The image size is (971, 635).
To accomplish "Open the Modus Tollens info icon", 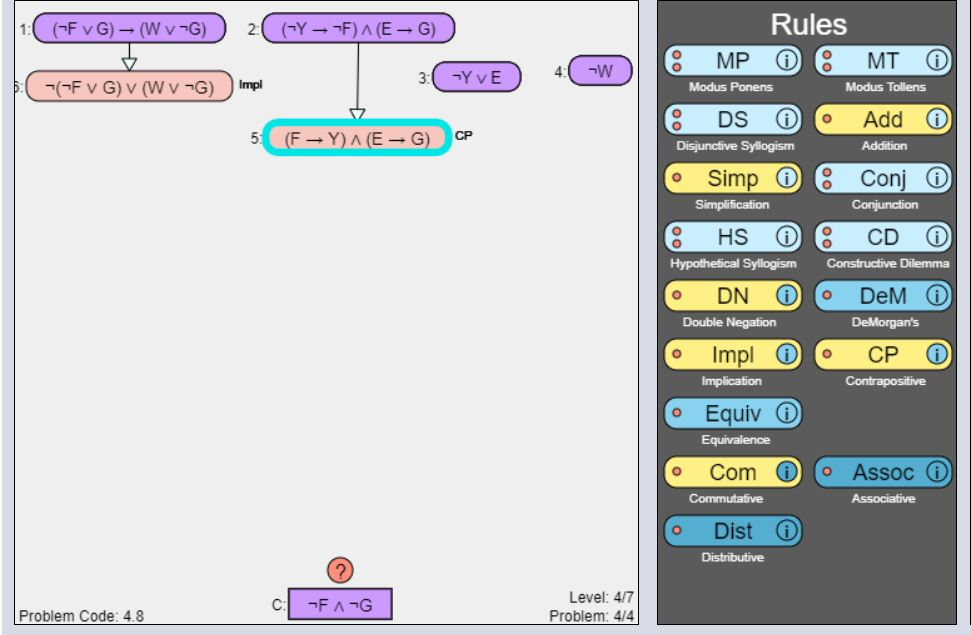I will coord(937,57).
